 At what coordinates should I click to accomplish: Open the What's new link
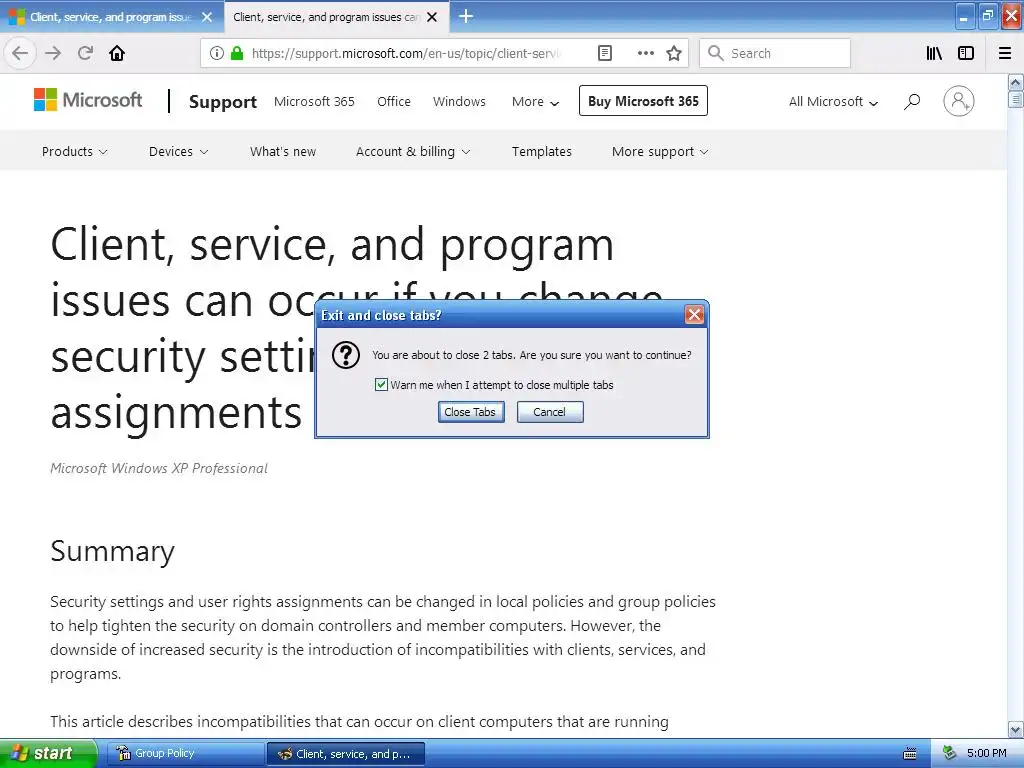(x=283, y=152)
